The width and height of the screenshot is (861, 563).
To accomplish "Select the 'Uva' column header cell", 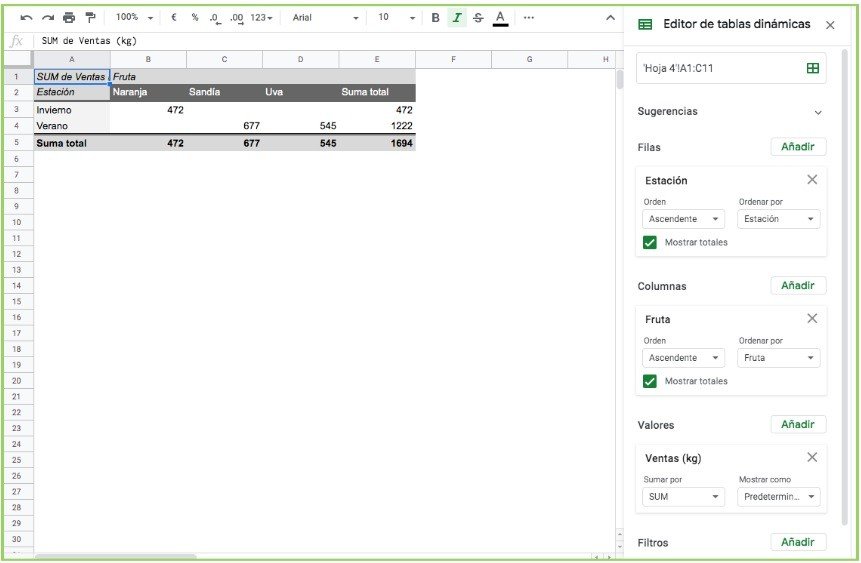I will [301, 92].
